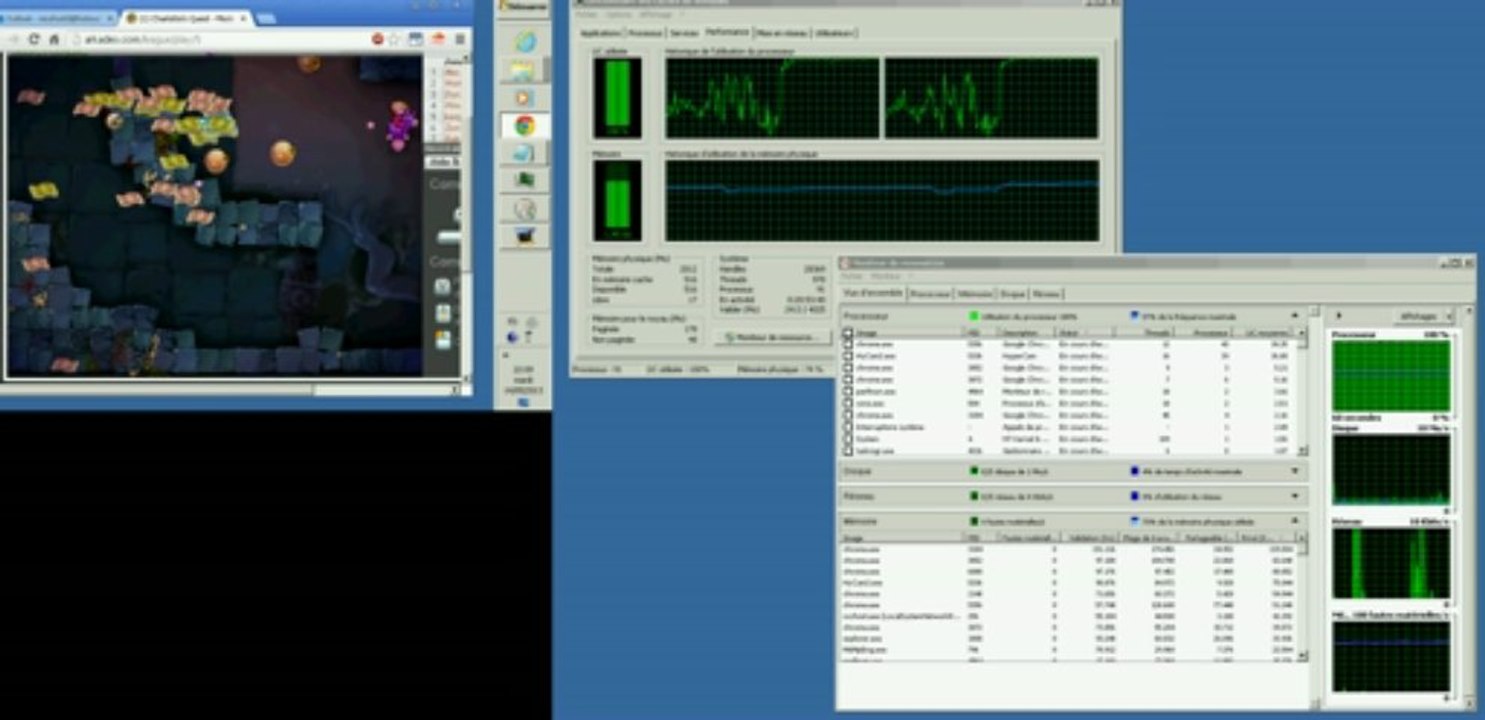Click the Moniteur de ressources button
Screen dimensions: 1485x720
(775, 338)
